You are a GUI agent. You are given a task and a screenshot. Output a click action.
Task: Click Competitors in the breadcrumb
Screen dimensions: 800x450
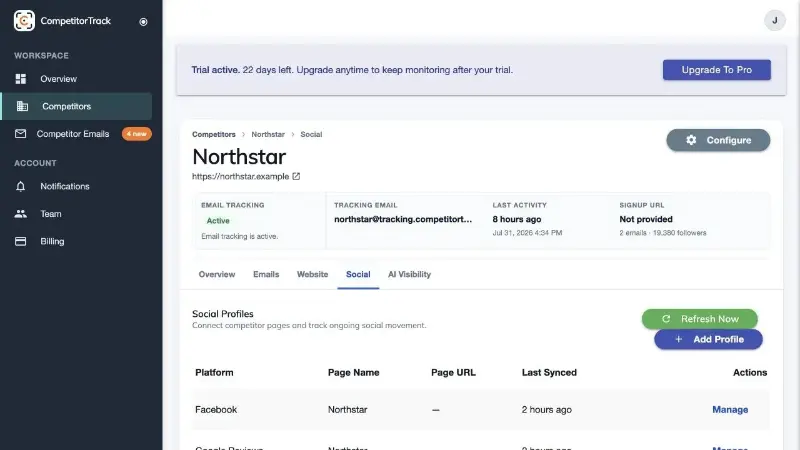click(214, 134)
